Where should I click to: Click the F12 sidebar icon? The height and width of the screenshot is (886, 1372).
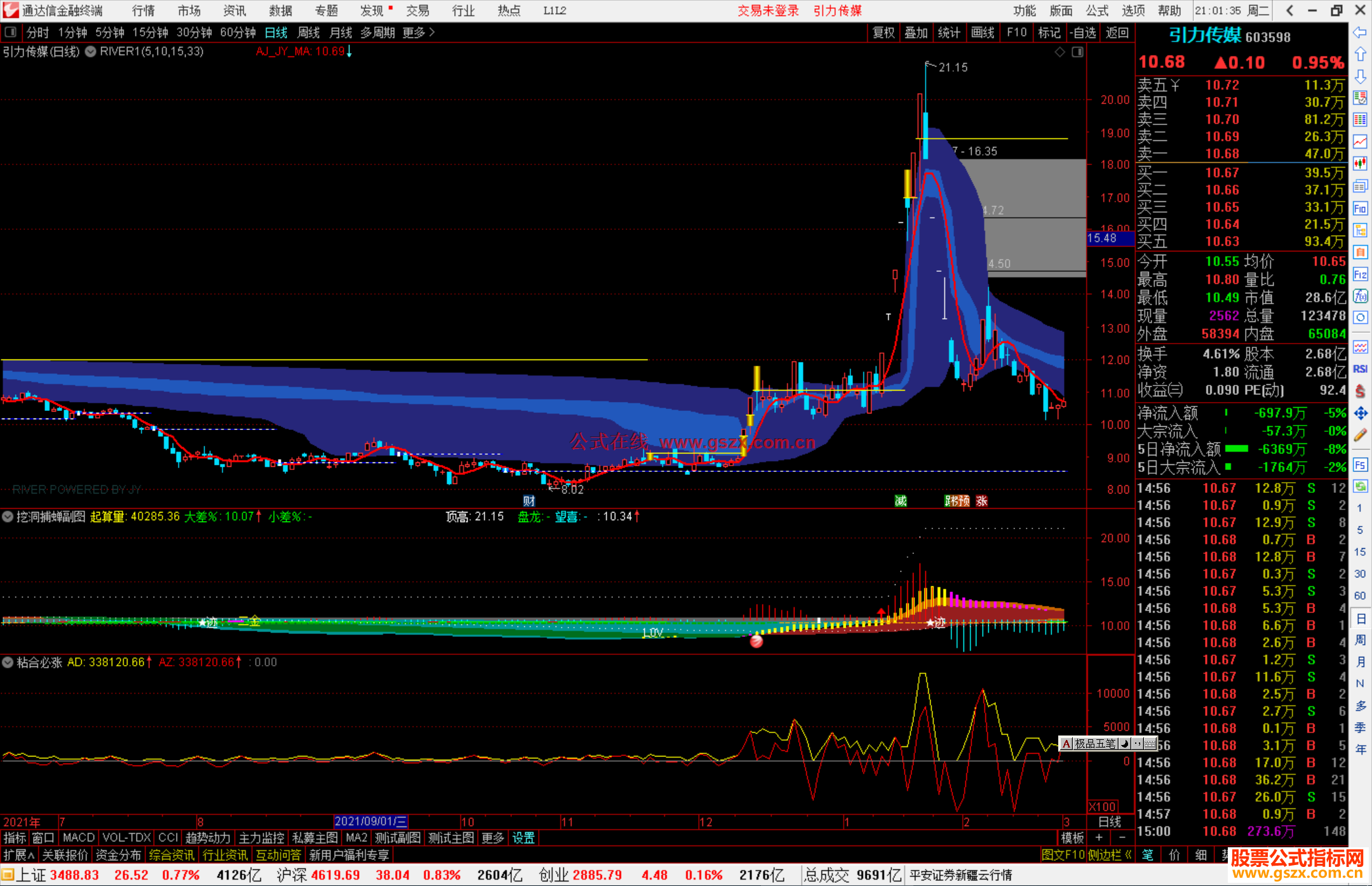click(1360, 274)
